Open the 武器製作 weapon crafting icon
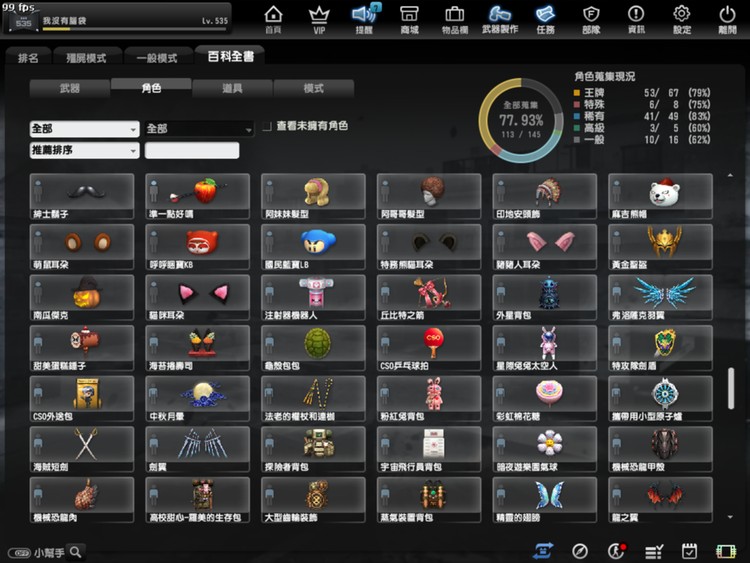Screen dimensions: 750x563 tap(500, 19)
